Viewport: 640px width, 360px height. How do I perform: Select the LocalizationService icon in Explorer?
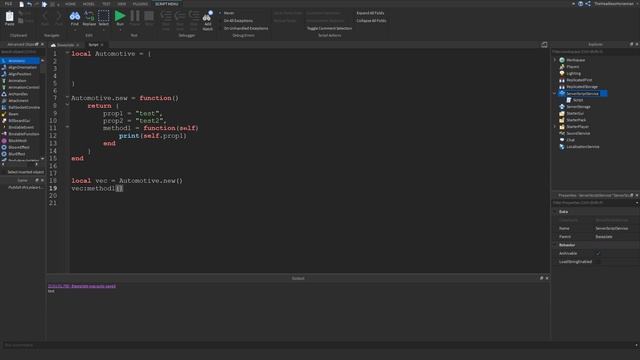click(x=562, y=147)
